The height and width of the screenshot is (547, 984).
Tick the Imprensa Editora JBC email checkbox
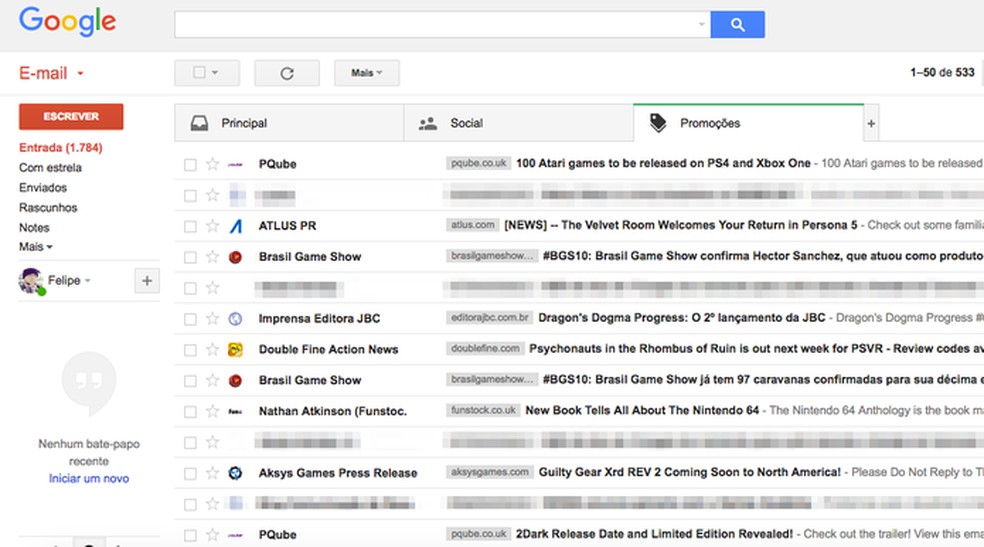click(x=190, y=319)
